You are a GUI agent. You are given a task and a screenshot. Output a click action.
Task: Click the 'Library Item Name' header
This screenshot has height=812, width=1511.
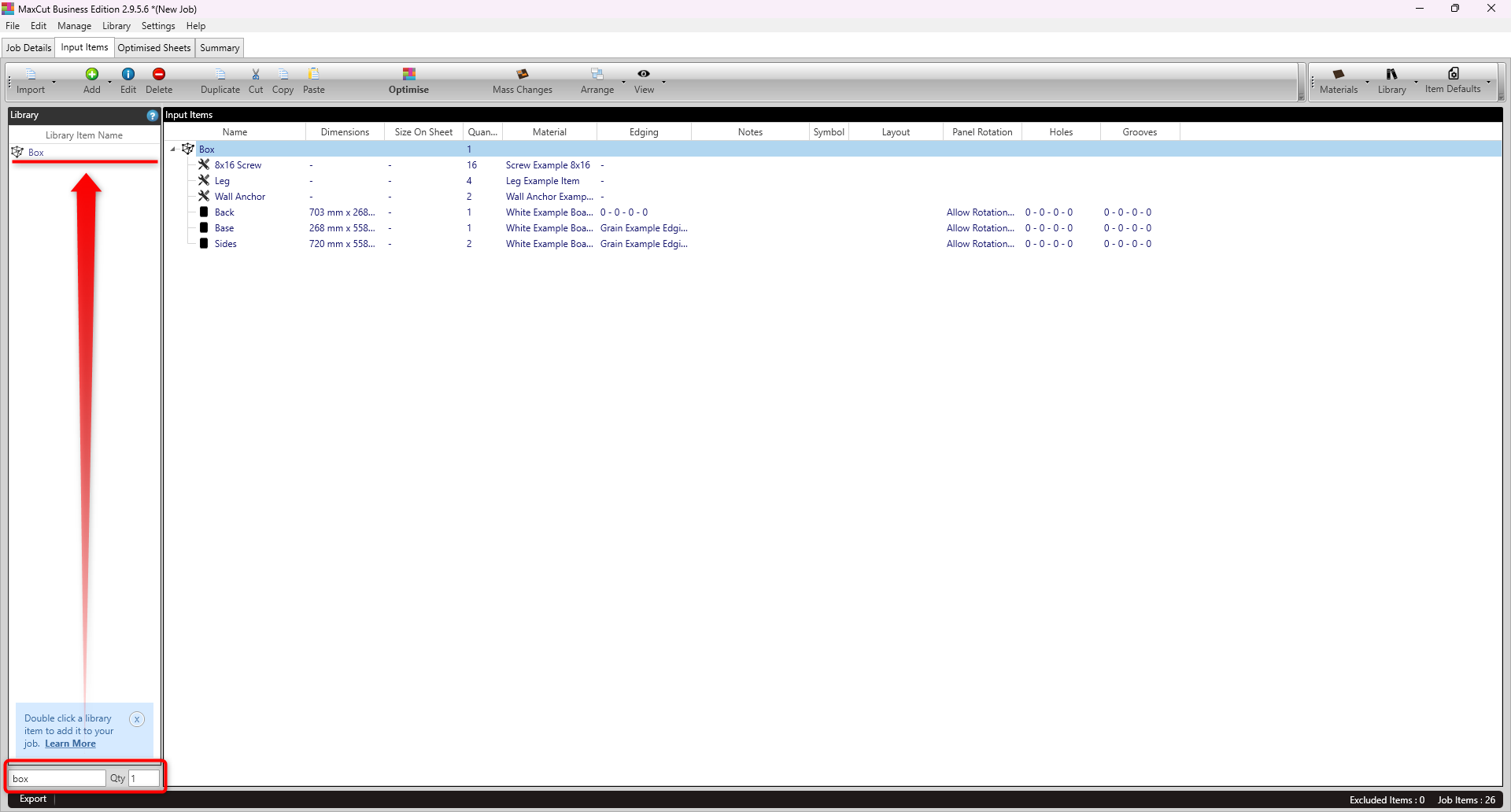pos(84,135)
